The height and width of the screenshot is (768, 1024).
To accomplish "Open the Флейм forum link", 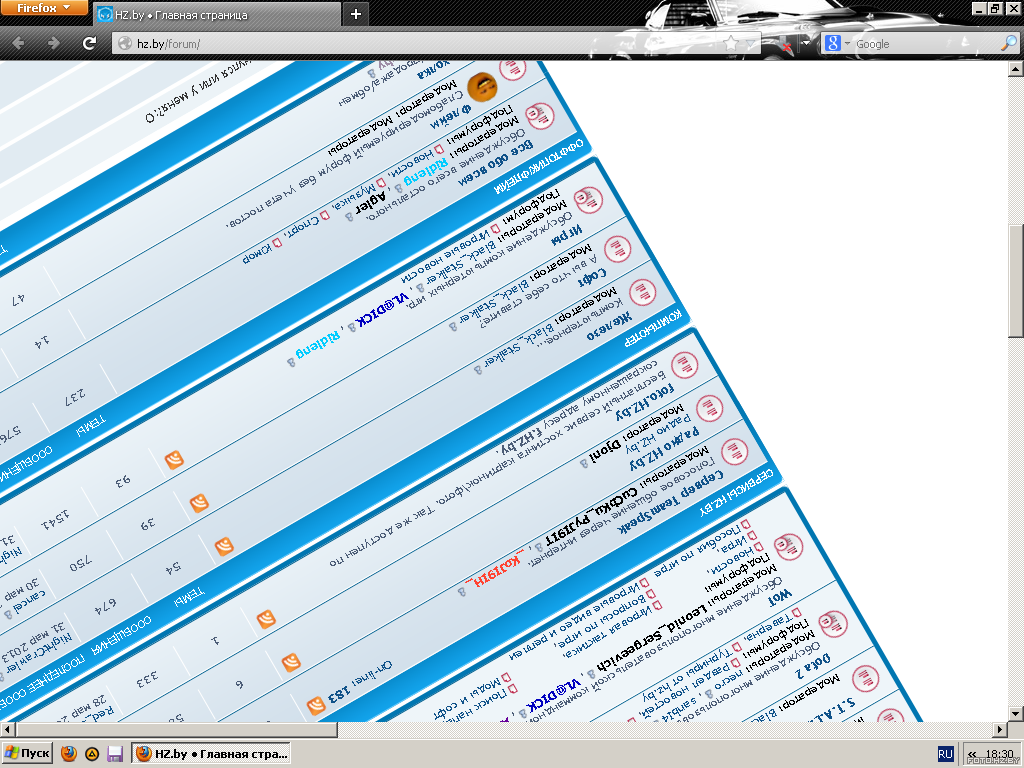I will [x=450, y=117].
